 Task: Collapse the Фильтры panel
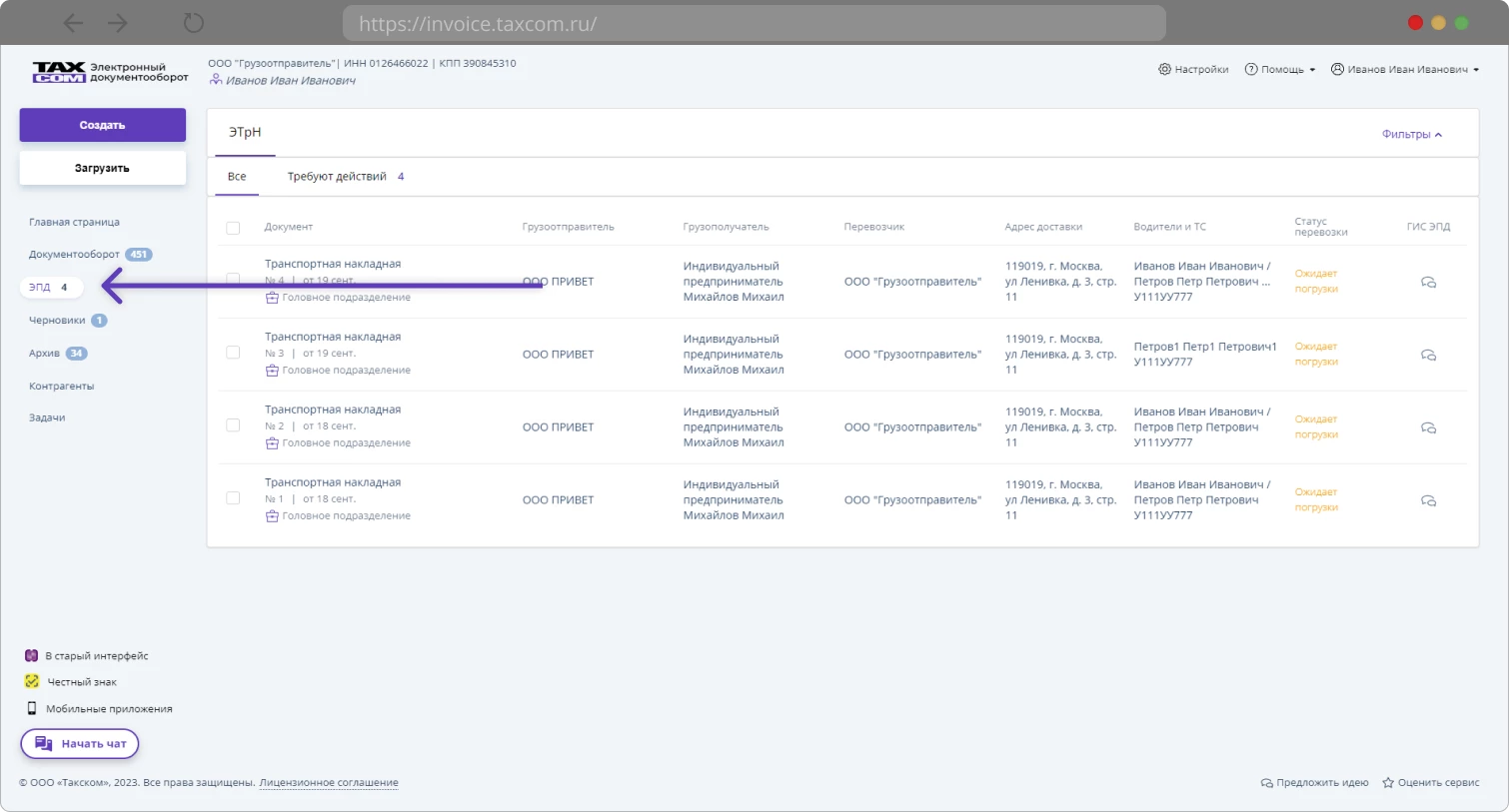[x=1411, y=134]
